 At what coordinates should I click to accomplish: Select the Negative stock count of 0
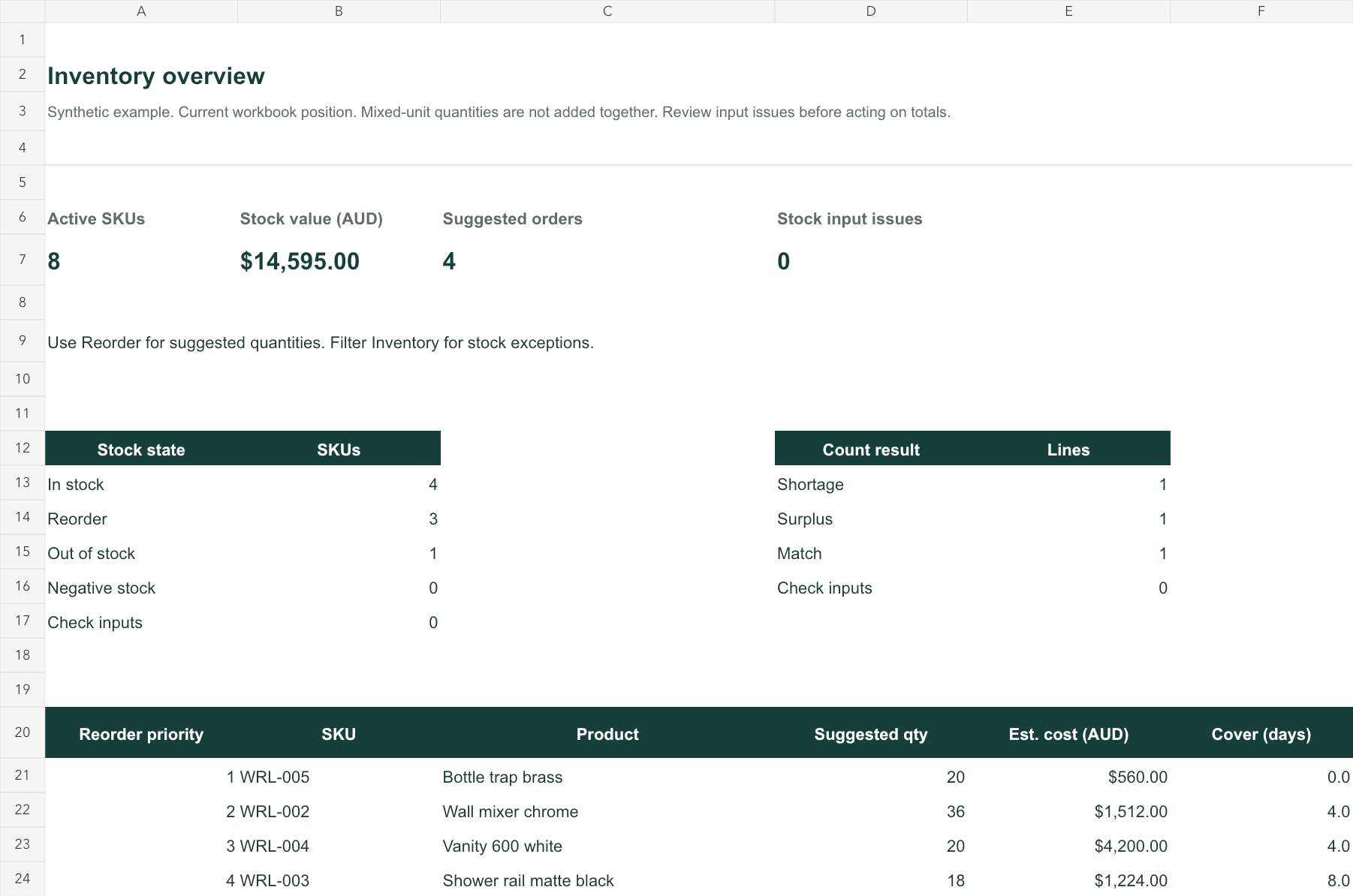click(433, 588)
